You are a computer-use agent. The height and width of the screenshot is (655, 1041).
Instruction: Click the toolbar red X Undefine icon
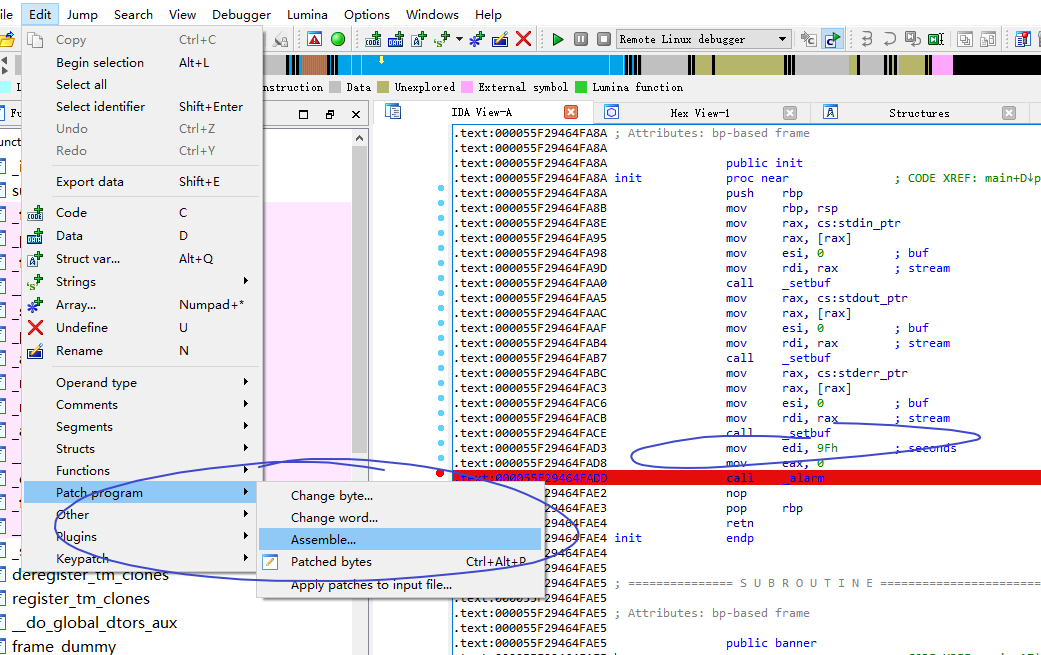(523, 39)
